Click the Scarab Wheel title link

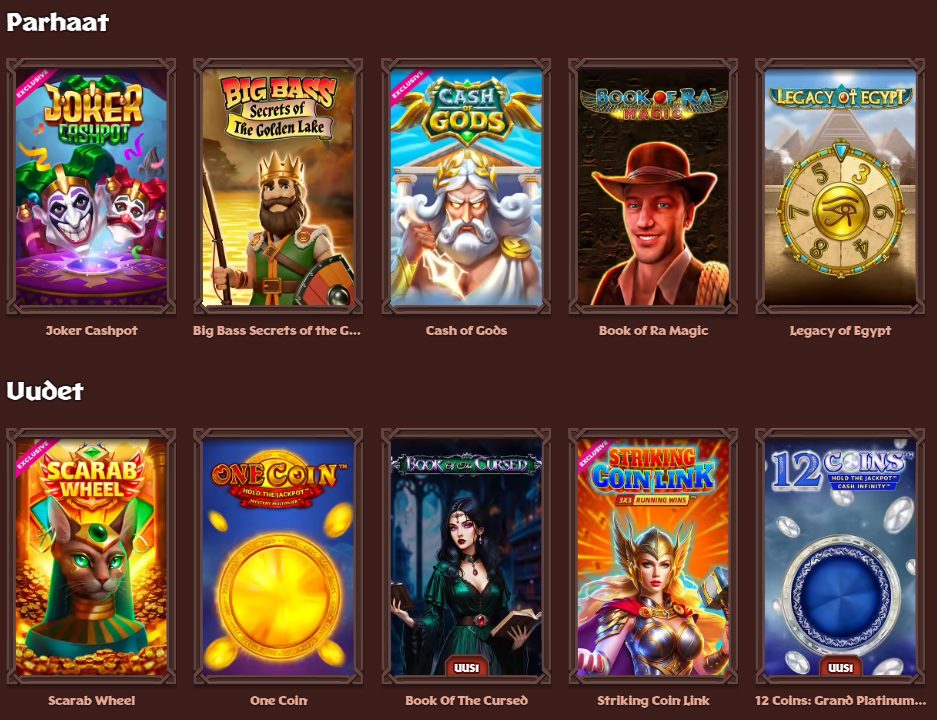tap(91, 700)
